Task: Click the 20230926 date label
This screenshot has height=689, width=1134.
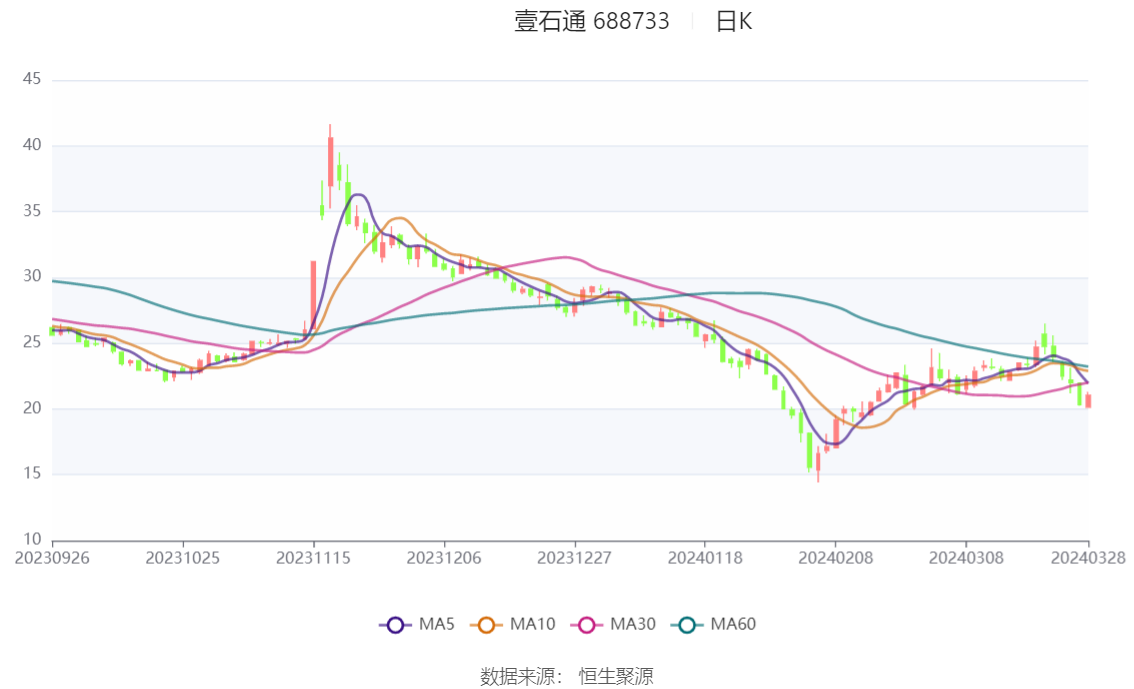Action: [x=52, y=558]
